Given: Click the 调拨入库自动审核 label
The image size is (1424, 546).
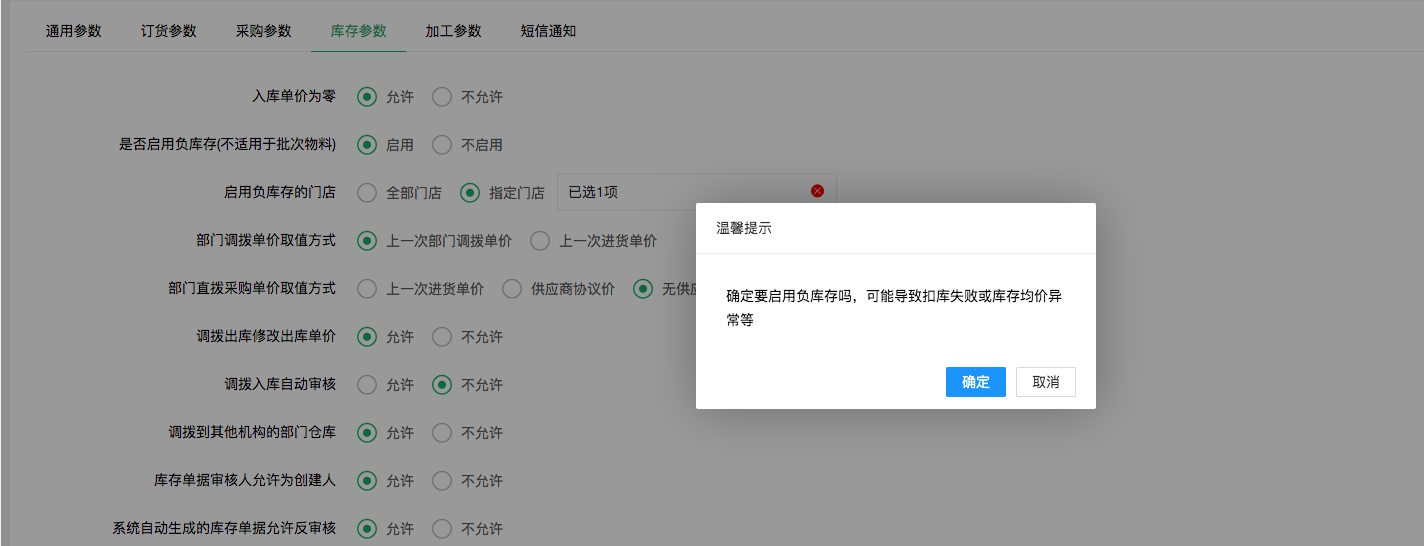Looking at the screenshot, I should coord(280,385).
